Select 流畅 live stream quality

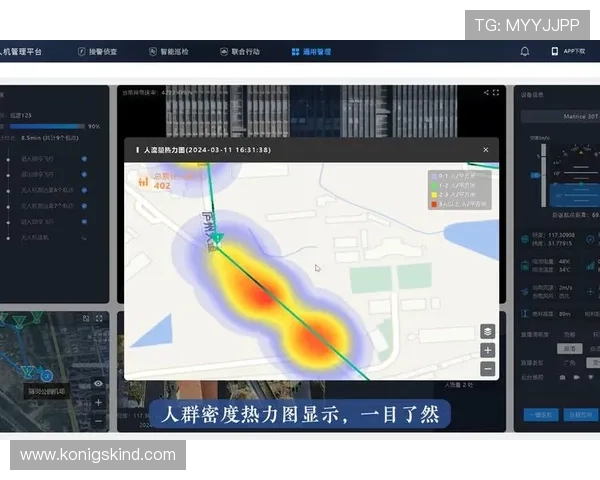(x=569, y=335)
